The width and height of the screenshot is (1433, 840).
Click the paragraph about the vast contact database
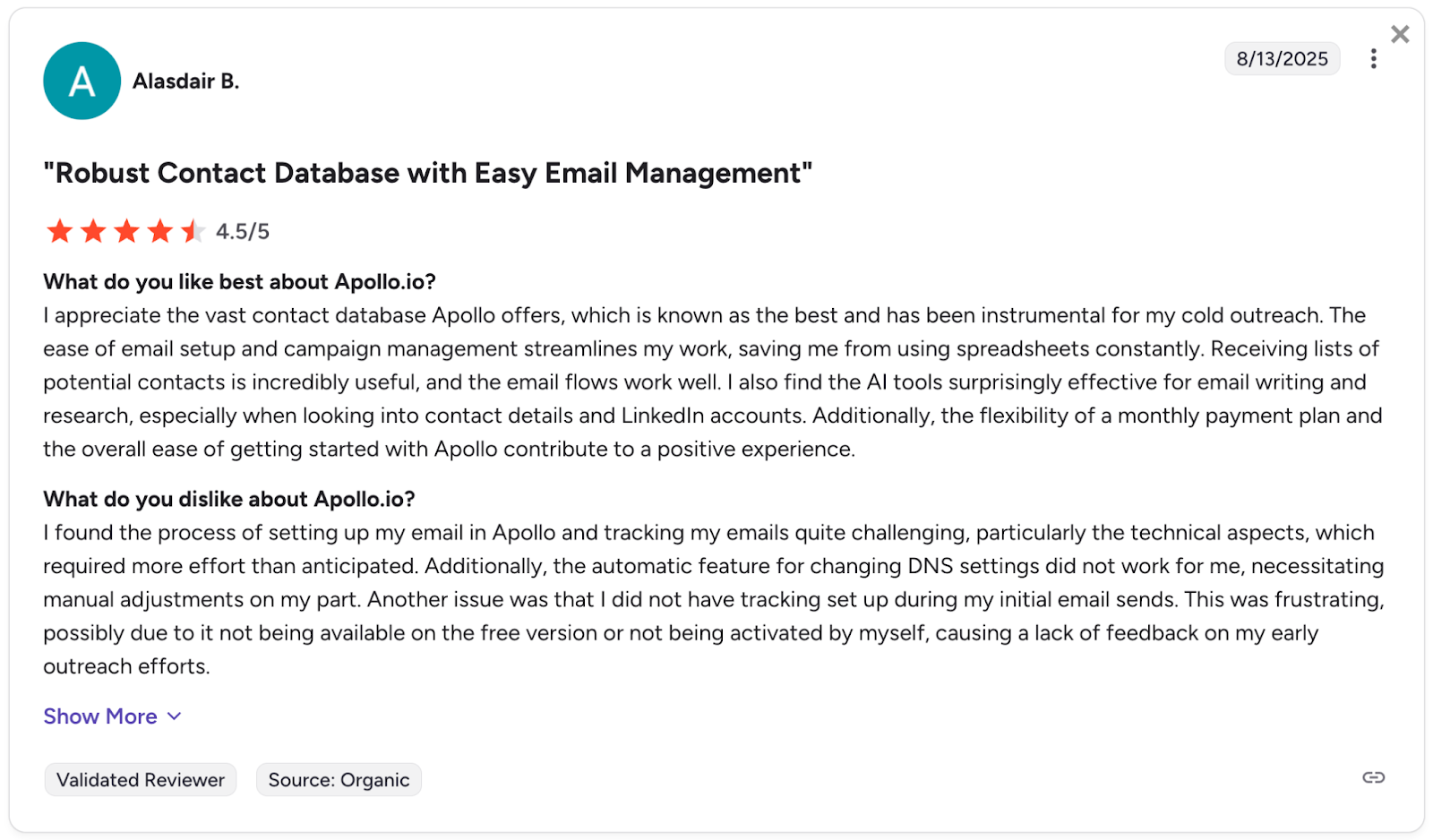pyautogui.click(x=712, y=382)
